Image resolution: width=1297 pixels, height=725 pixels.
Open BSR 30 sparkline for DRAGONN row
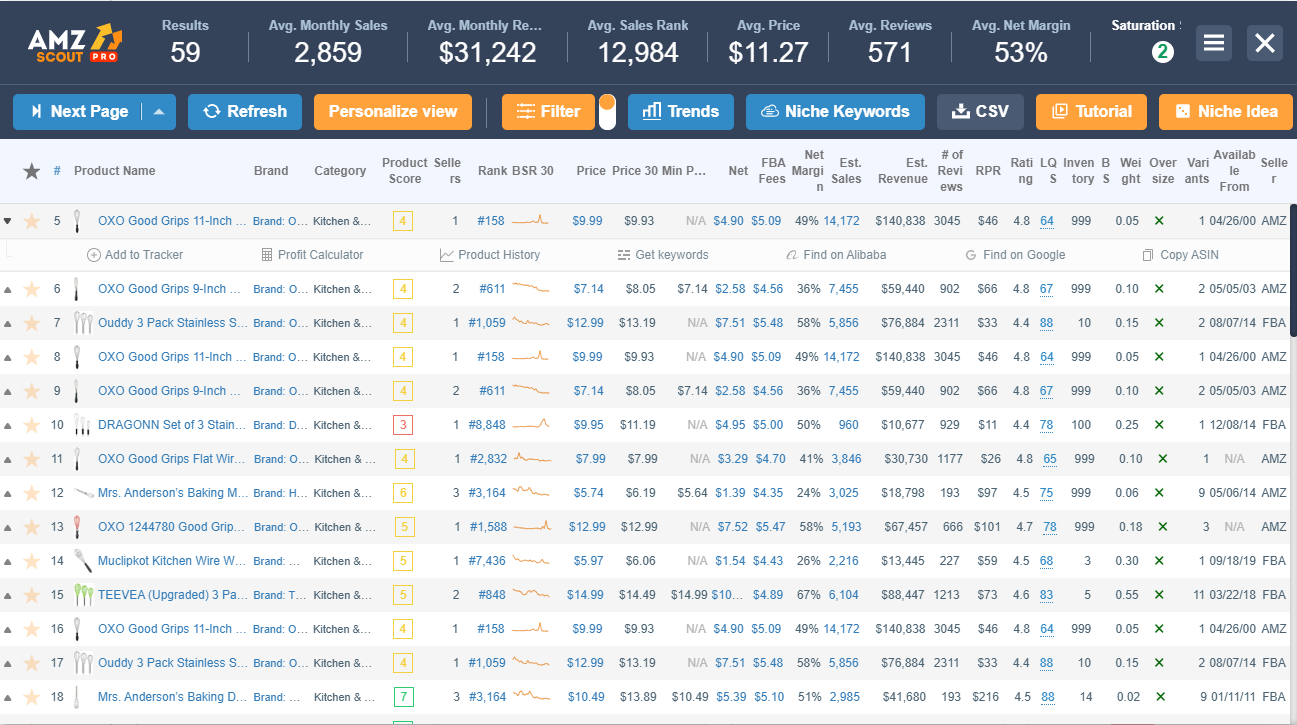pyautogui.click(x=531, y=425)
